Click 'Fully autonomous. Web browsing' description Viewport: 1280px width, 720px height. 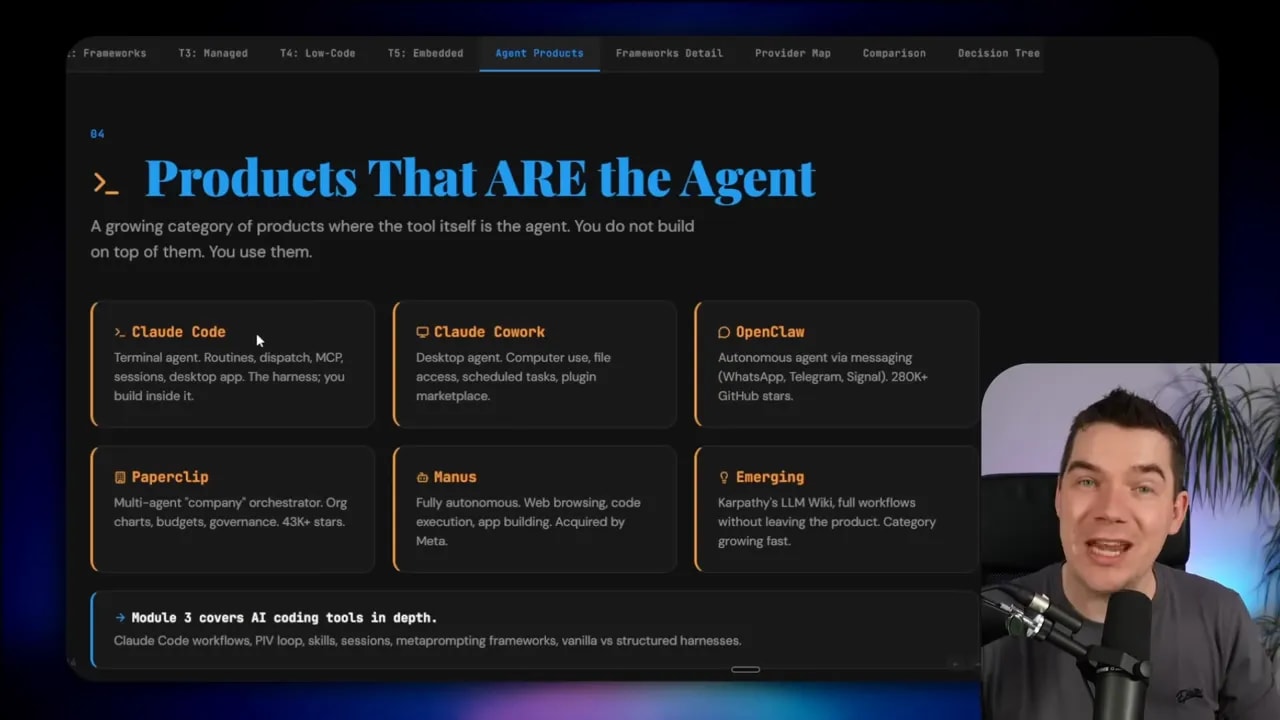[x=528, y=521]
